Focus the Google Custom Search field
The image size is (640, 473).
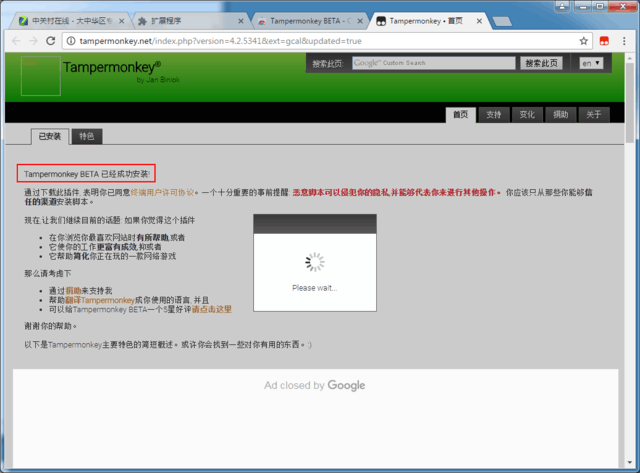[x=433, y=63]
